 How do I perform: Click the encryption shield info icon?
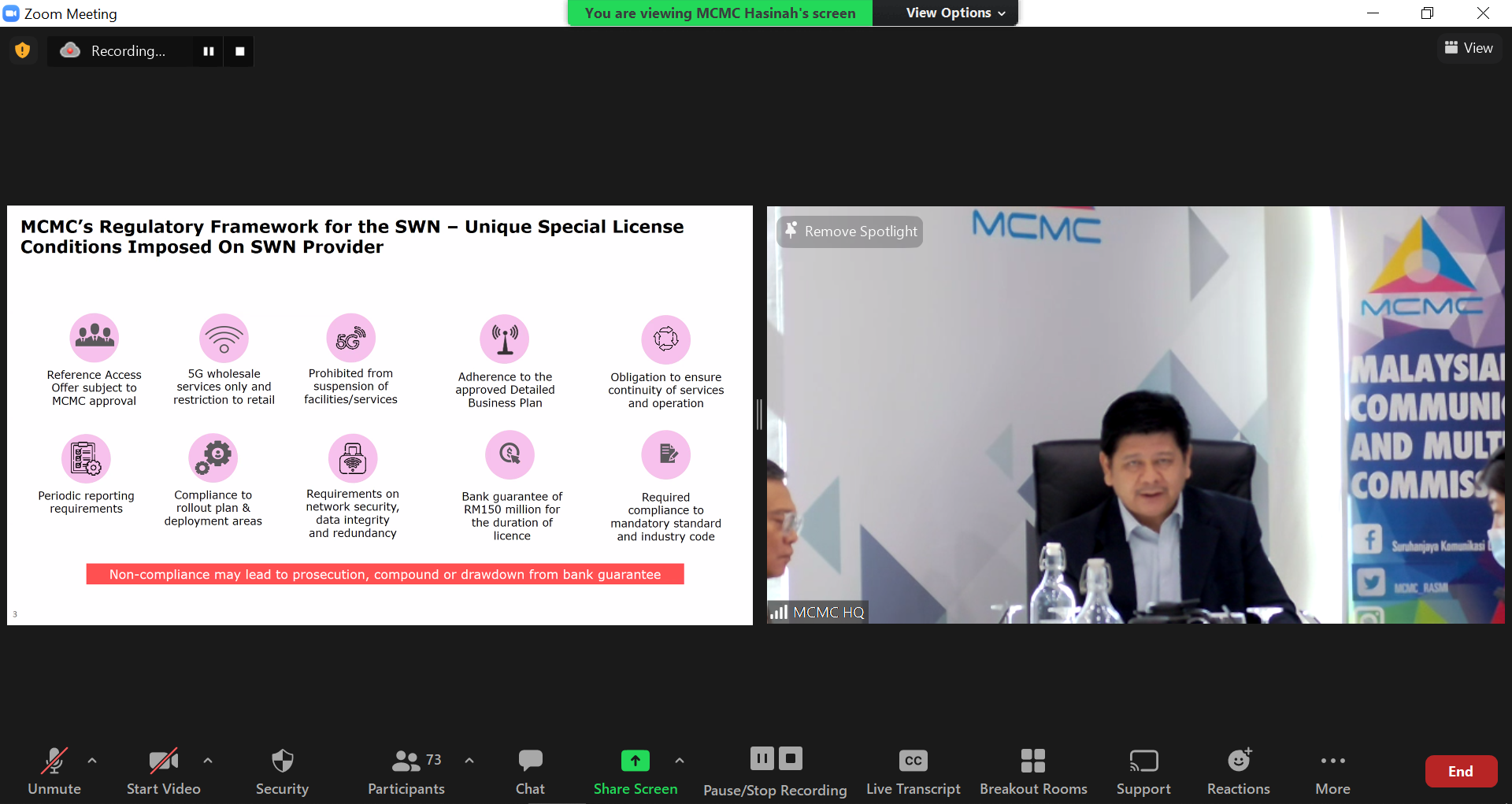(23, 50)
